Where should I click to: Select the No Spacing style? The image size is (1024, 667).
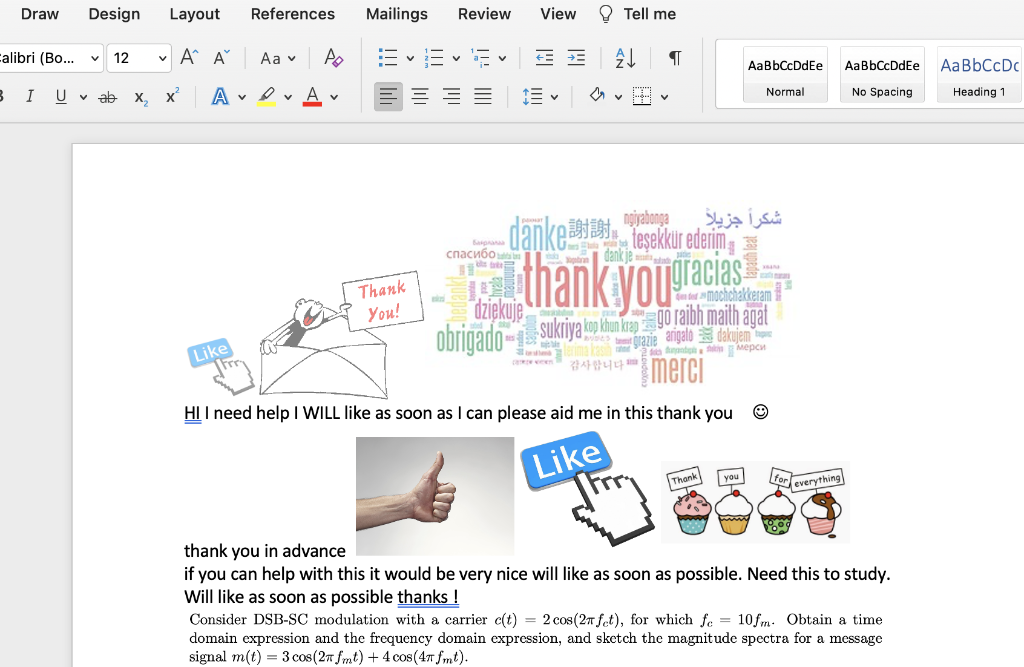[x=881, y=73]
